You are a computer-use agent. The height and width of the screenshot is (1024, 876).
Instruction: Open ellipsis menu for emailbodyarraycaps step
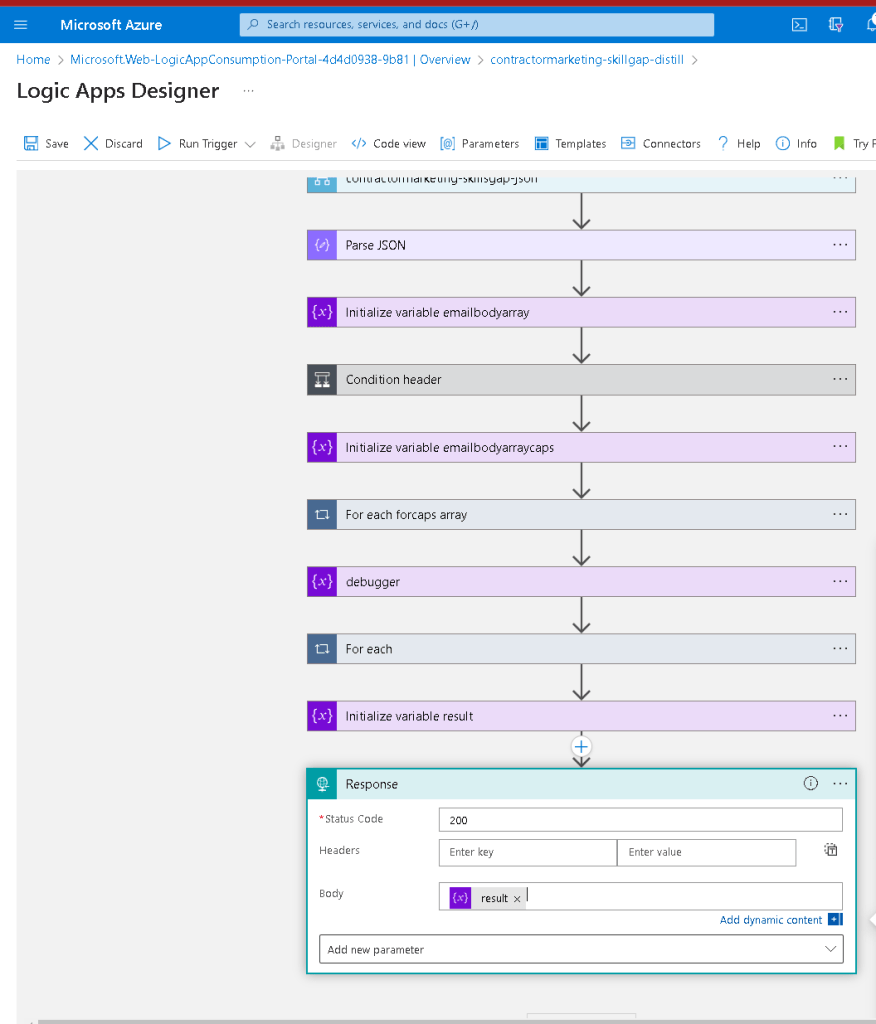pyautogui.click(x=840, y=447)
